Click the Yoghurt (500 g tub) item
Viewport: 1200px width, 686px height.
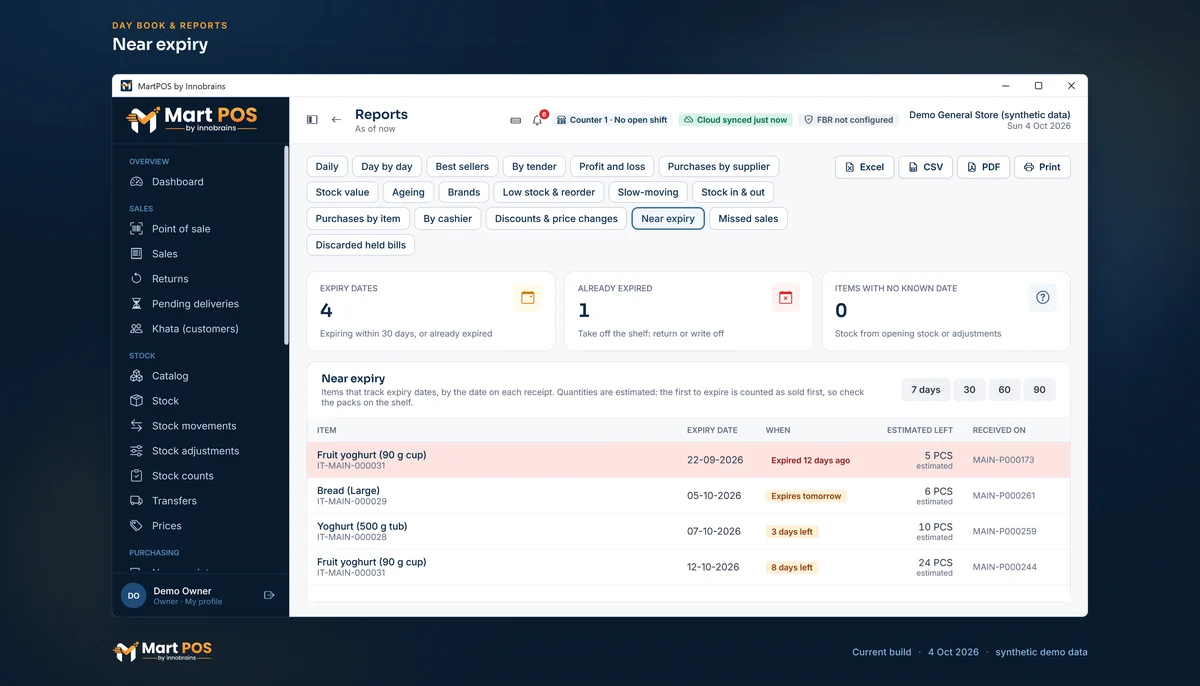[362, 527]
